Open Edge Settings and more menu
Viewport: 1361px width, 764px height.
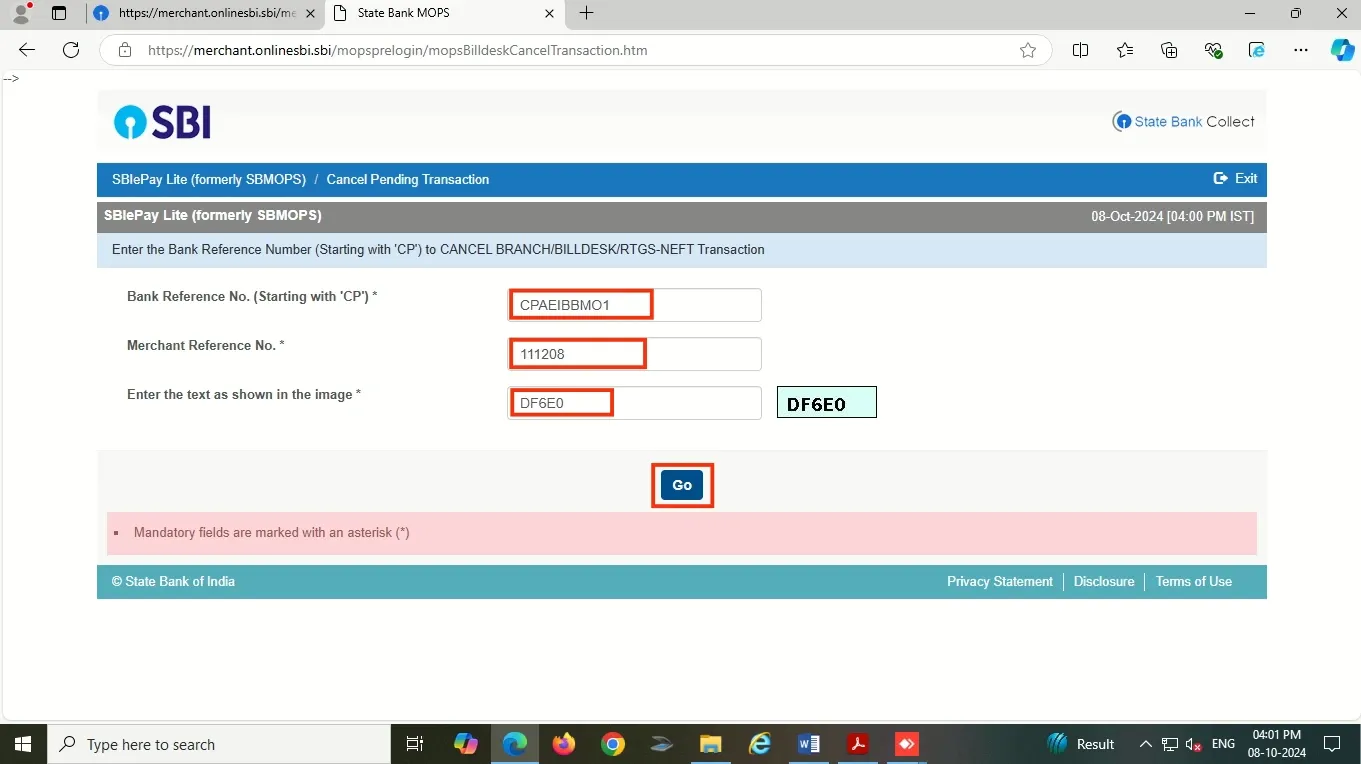tap(1301, 50)
